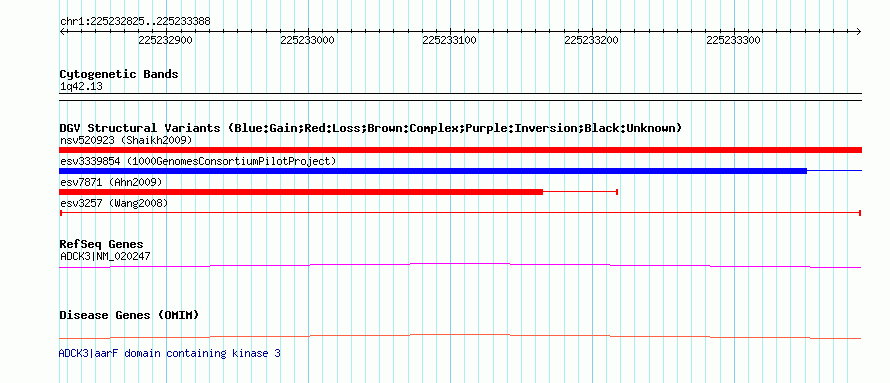Click the left arrow of the ruler
This screenshot has height=383, width=890.
pos(62,32)
